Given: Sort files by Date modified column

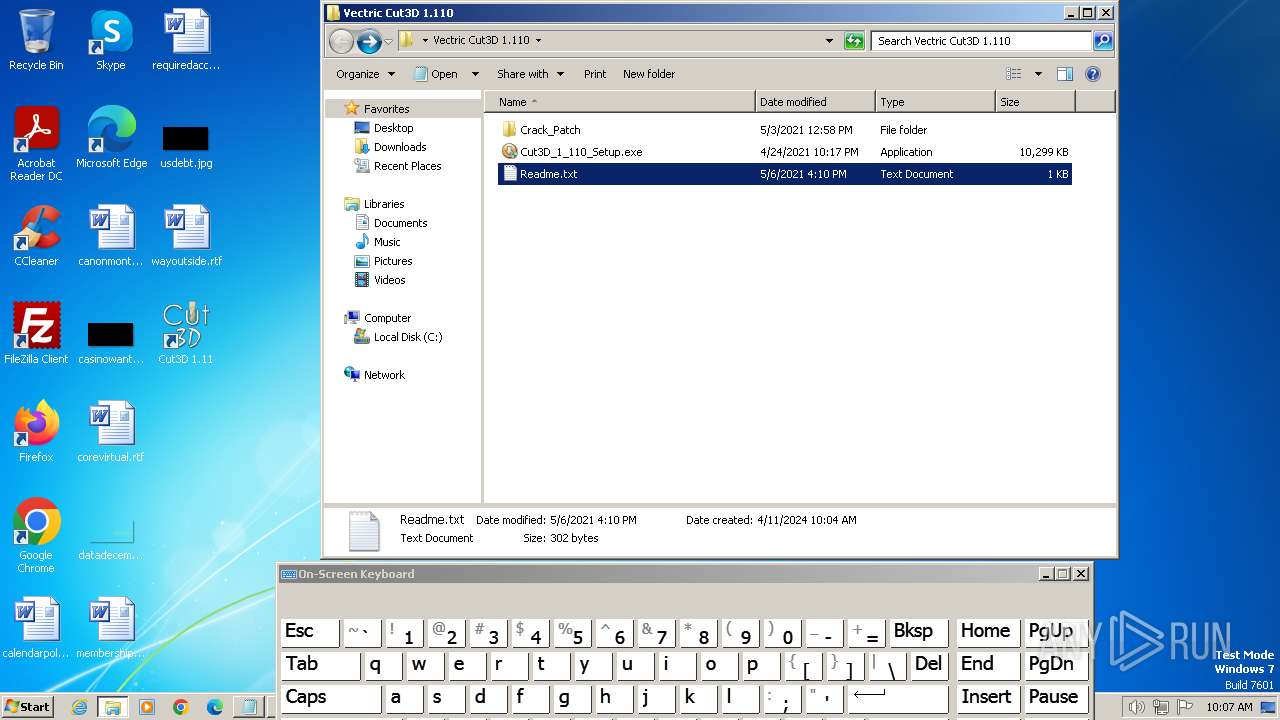Looking at the screenshot, I should (815, 102).
